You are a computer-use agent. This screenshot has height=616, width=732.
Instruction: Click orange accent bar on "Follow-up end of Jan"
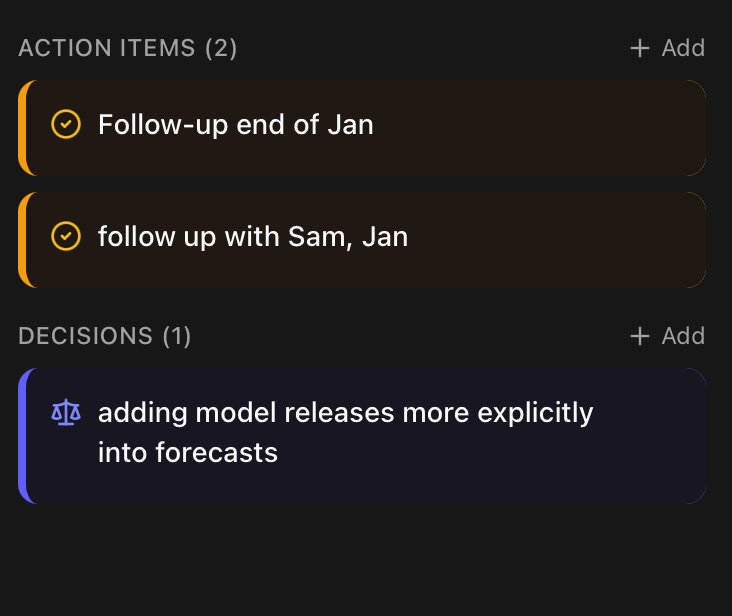click(22, 128)
